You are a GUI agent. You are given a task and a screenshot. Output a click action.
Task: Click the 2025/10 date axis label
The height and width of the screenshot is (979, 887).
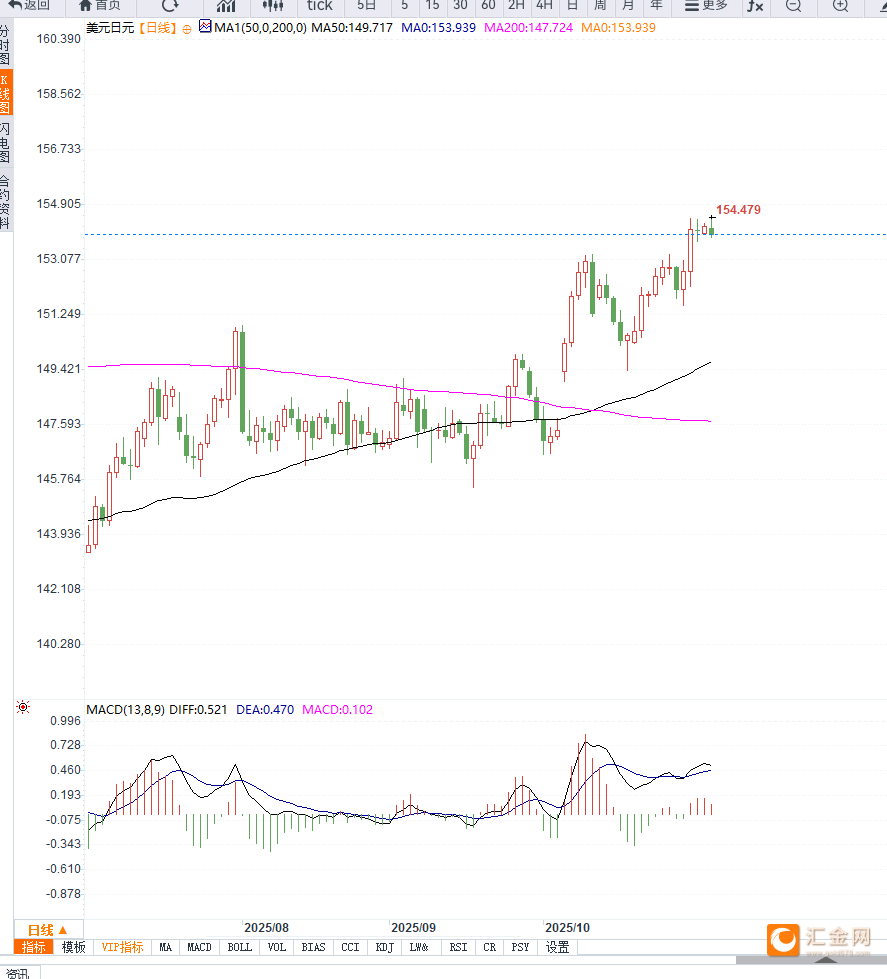[x=567, y=928]
